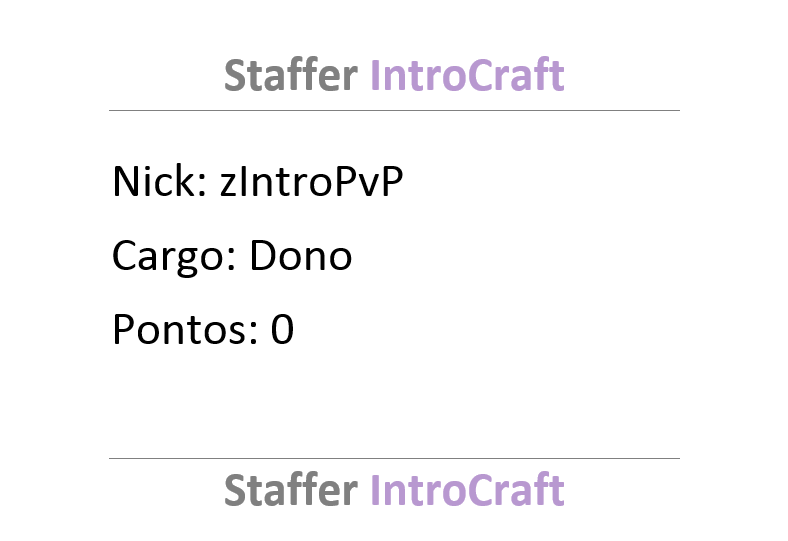Click the role value "Dono"

301,256
